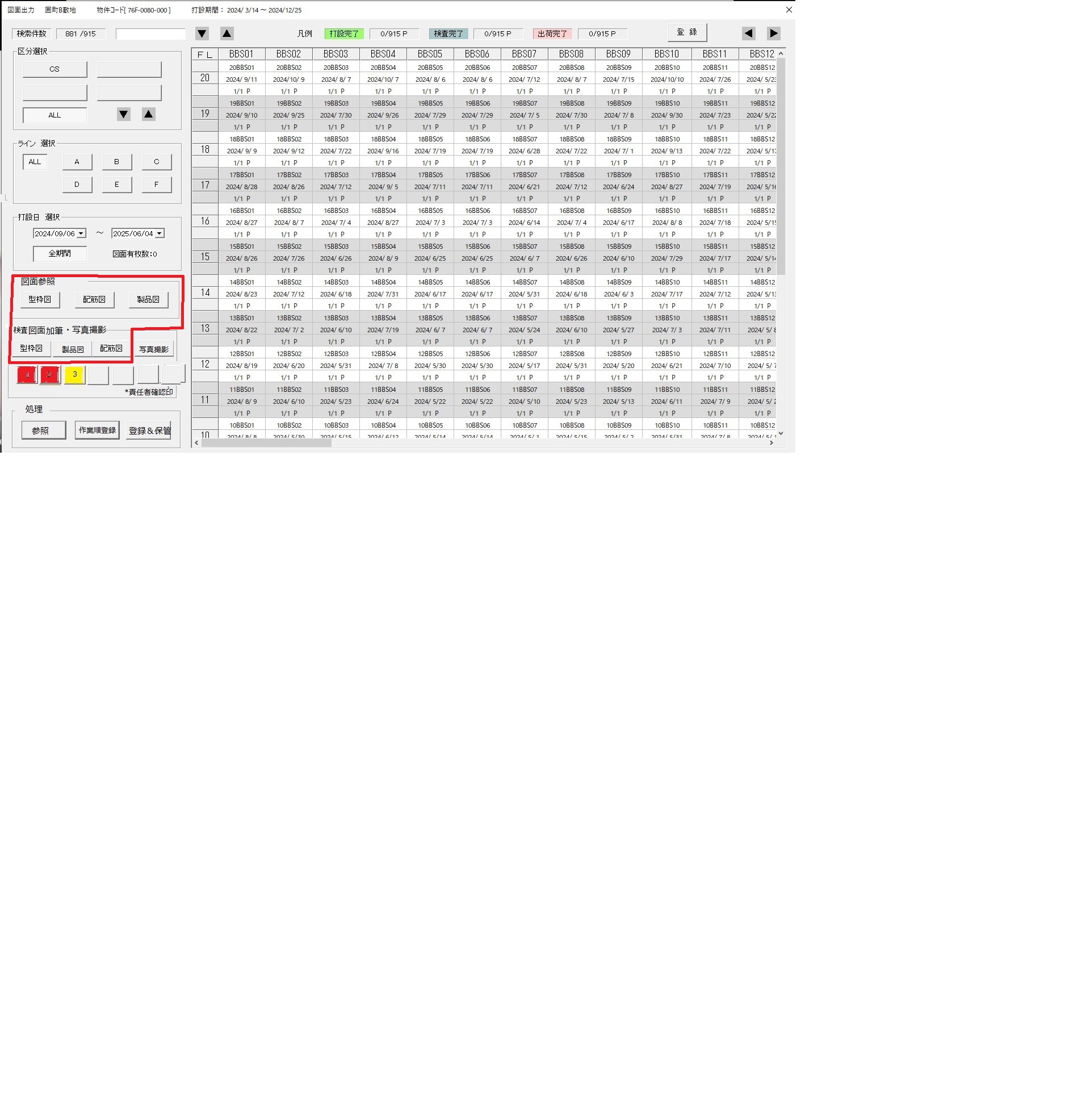Open the end date dropdown 2025/06/04

click(x=160, y=233)
